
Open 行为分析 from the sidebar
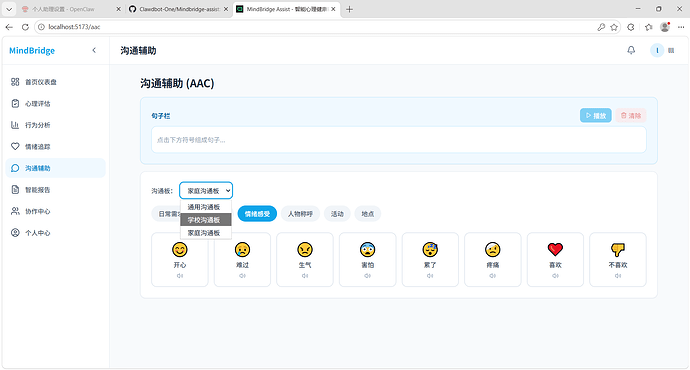coord(55,125)
